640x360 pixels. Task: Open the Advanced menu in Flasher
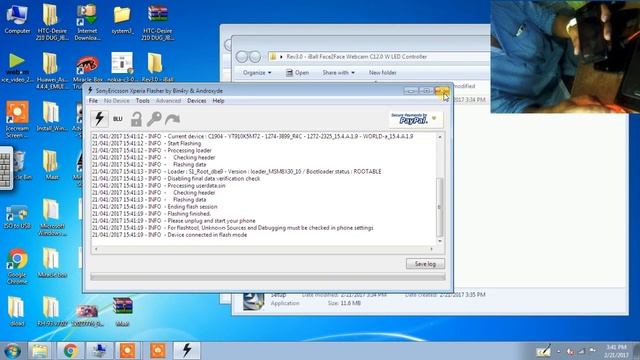coord(168,101)
